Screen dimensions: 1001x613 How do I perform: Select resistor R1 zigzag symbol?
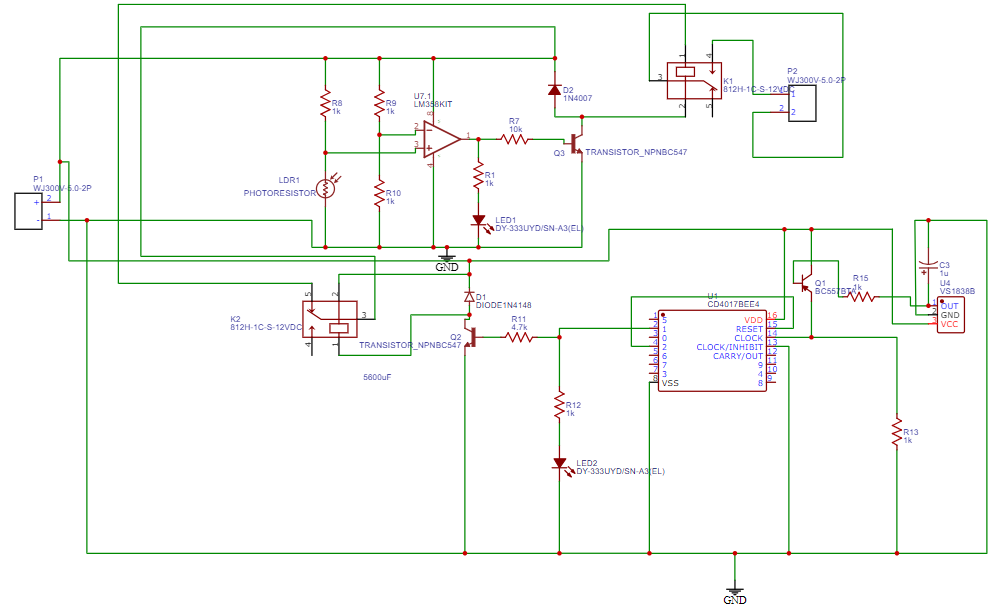[479, 175]
